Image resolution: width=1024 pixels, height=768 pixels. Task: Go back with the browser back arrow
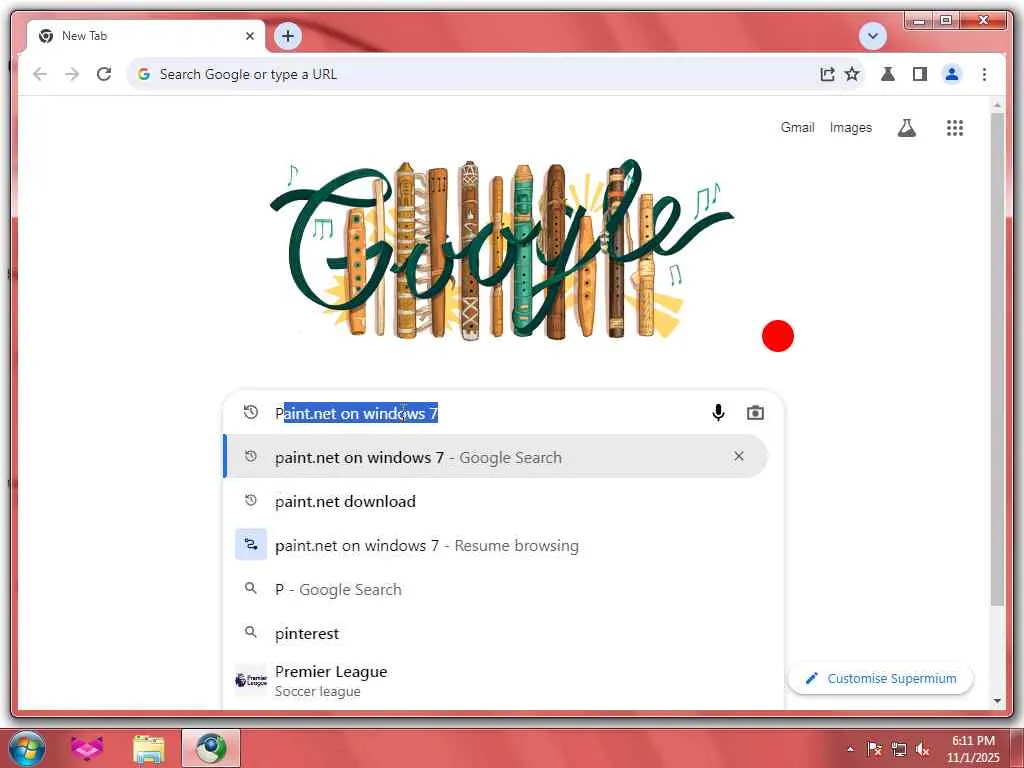[x=40, y=74]
